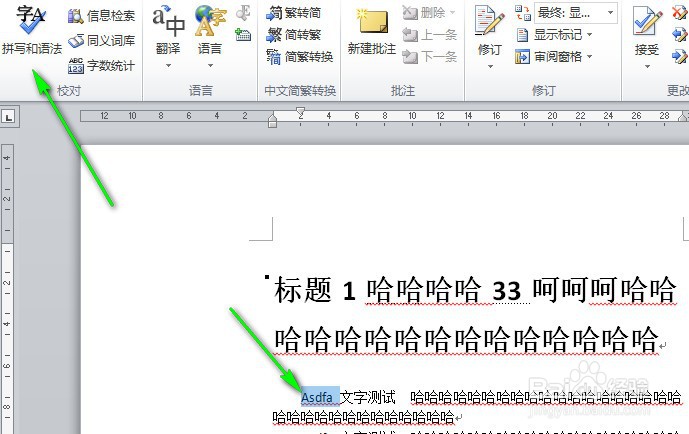
Task: Show 字数统计 word count
Action: coord(102,66)
